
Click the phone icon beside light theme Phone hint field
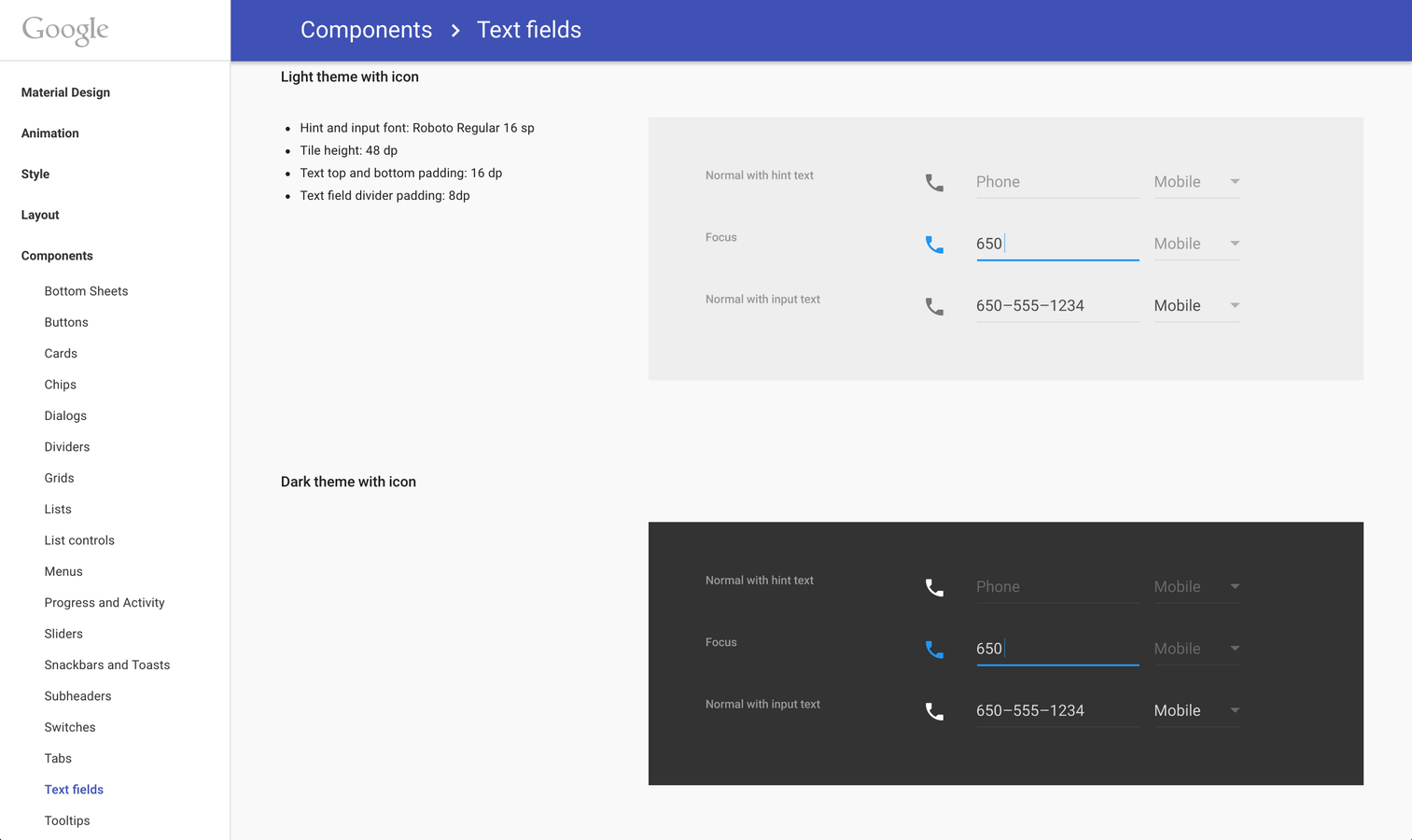[934, 183]
